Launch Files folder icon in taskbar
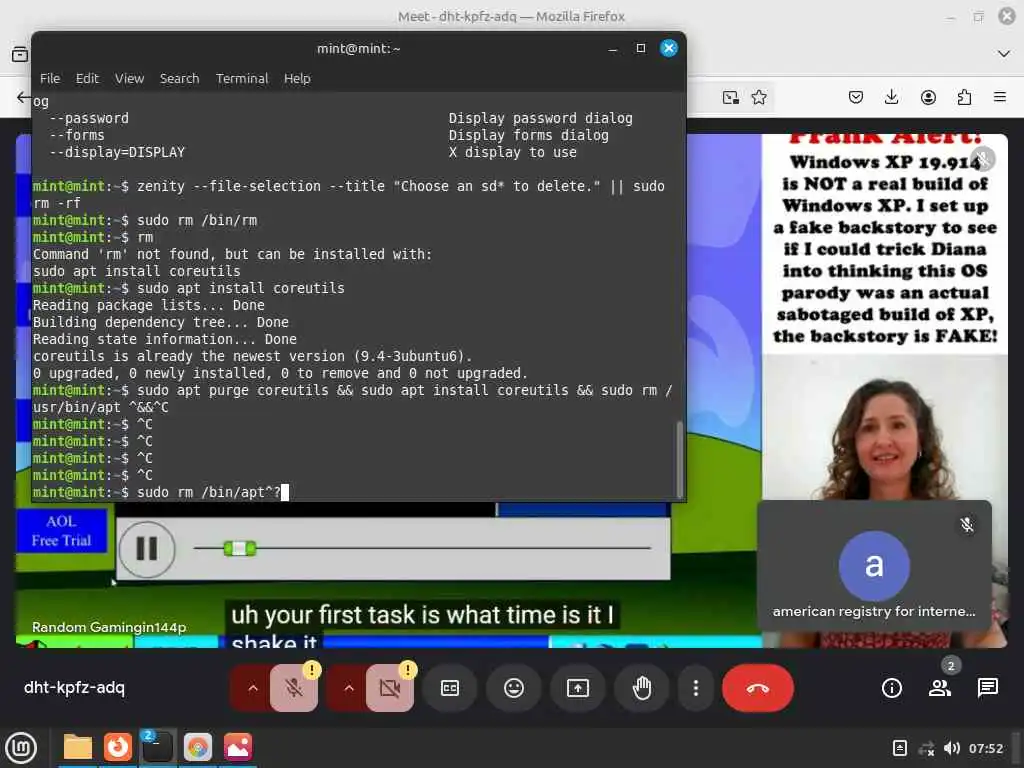 click(x=78, y=747)
